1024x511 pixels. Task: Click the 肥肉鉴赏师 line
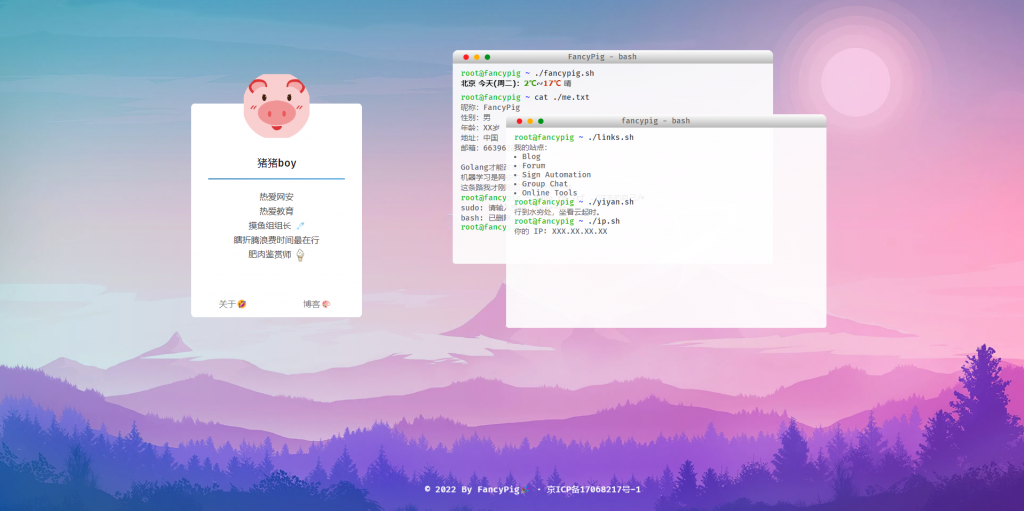click(x=276, y=255)
